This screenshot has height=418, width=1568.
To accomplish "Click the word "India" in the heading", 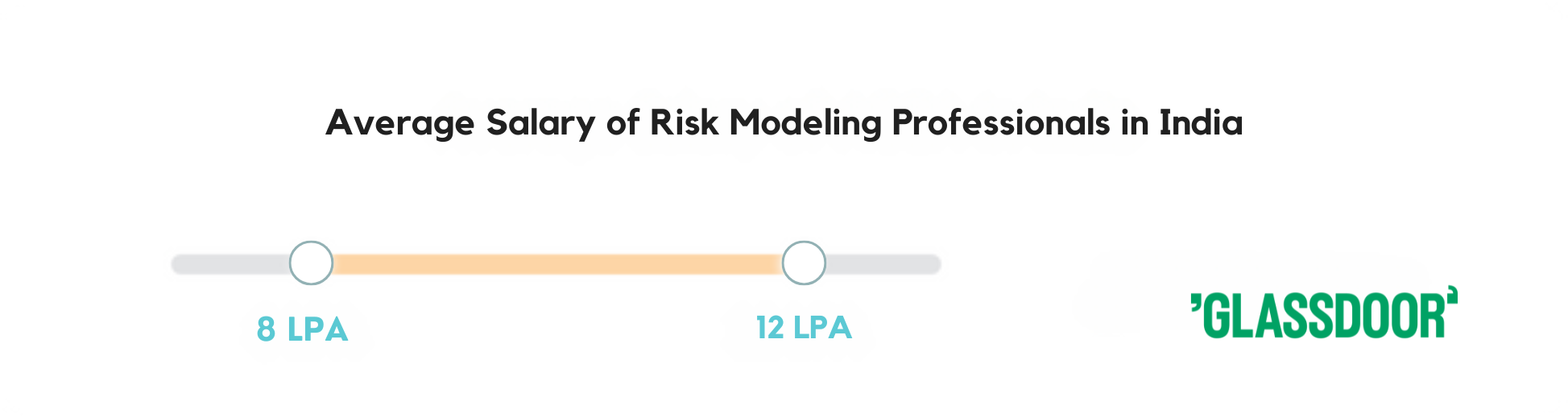I will 1201,122.
